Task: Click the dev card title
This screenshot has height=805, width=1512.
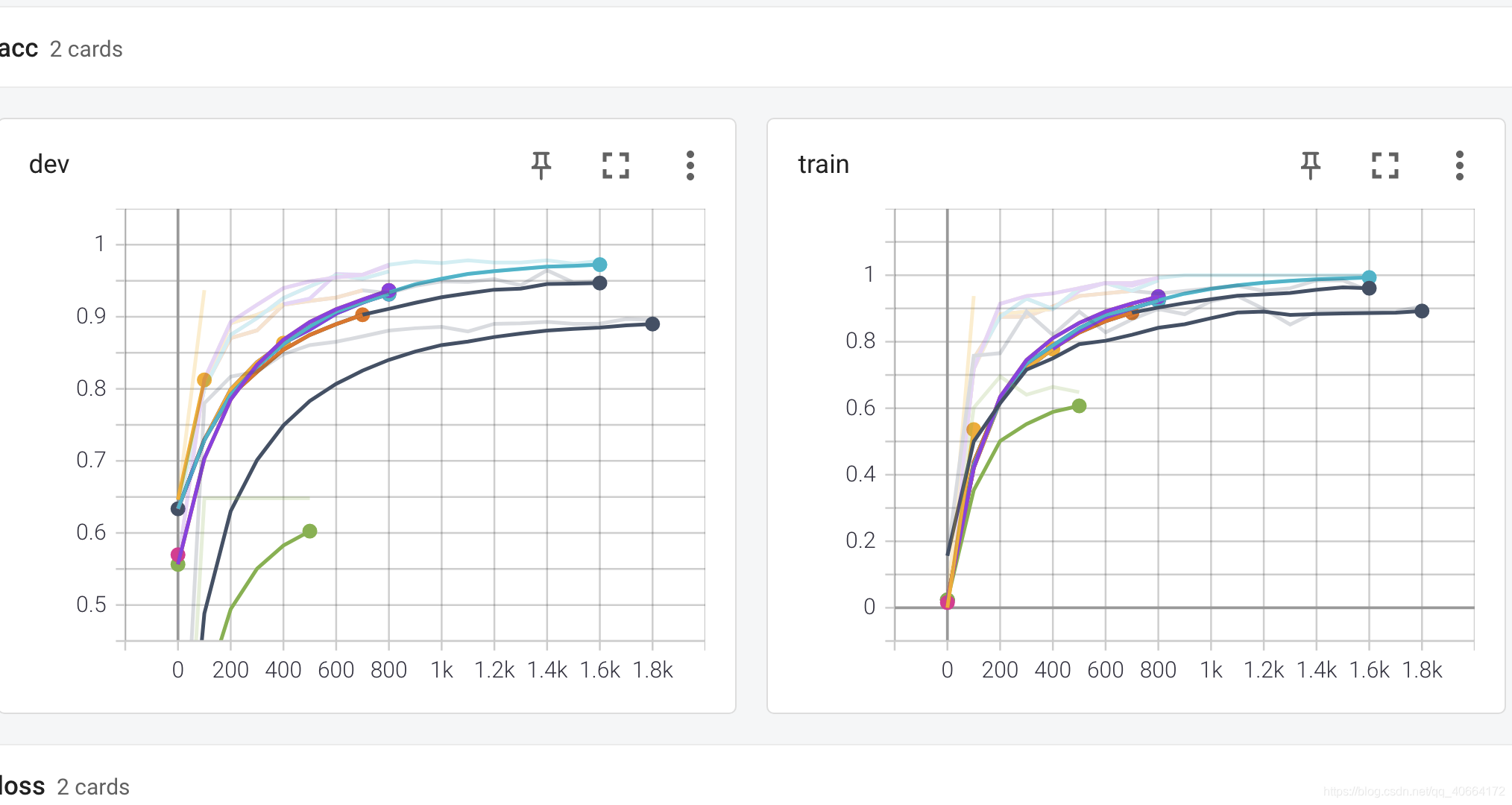Action: [x=49, y=164]
